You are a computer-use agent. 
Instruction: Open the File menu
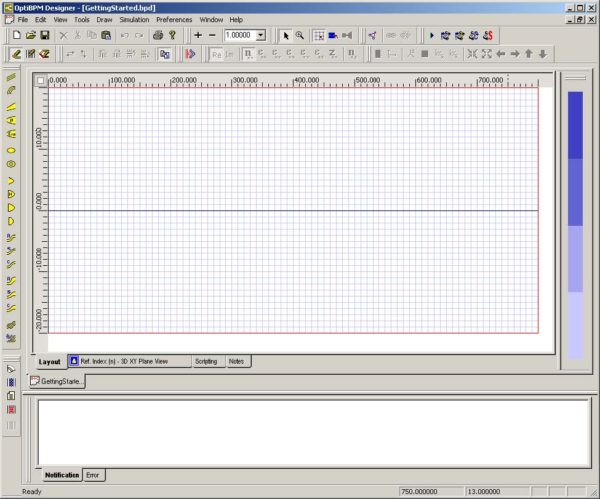click(23, 20)
